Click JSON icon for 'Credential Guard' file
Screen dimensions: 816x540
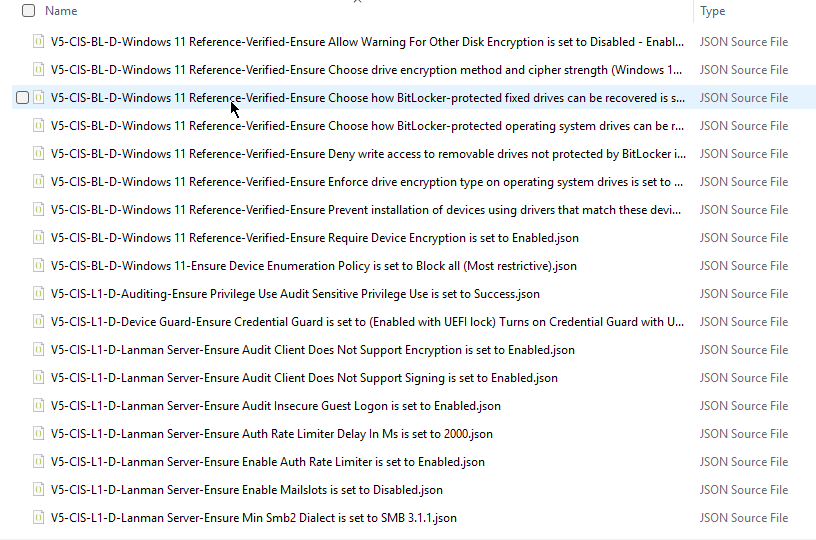39,322
